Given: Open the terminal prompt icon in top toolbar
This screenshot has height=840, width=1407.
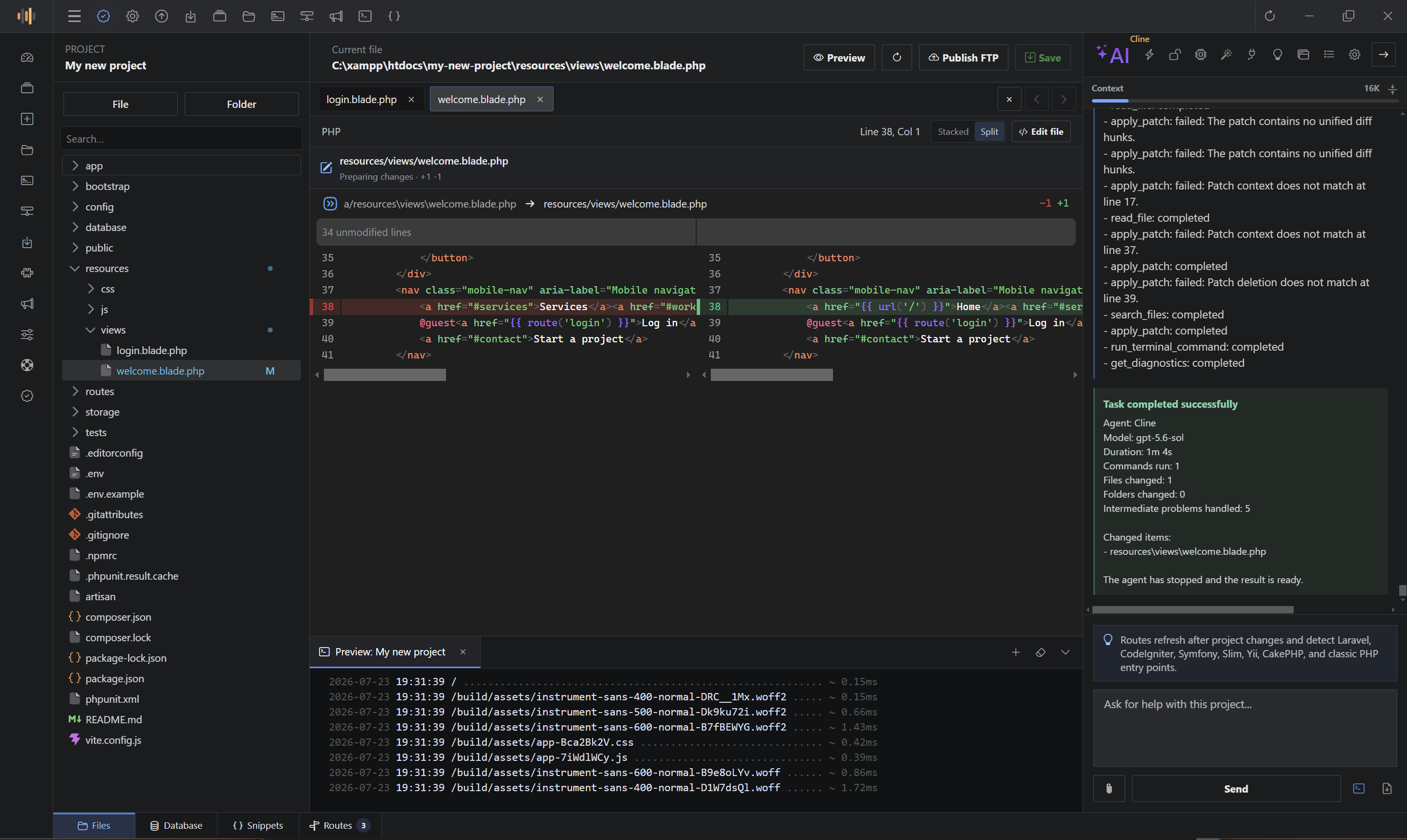Looking at the screenshot, I should tap(365, 16).
